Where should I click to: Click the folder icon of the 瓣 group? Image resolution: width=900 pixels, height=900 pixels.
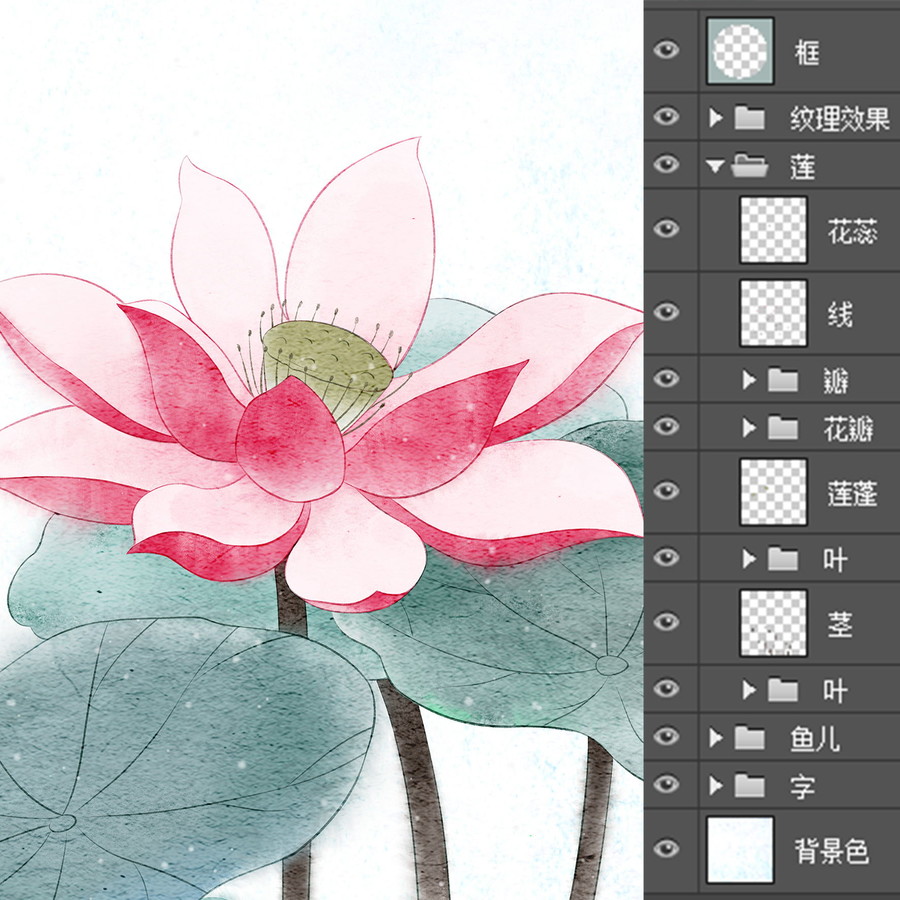tap(782, 379)
